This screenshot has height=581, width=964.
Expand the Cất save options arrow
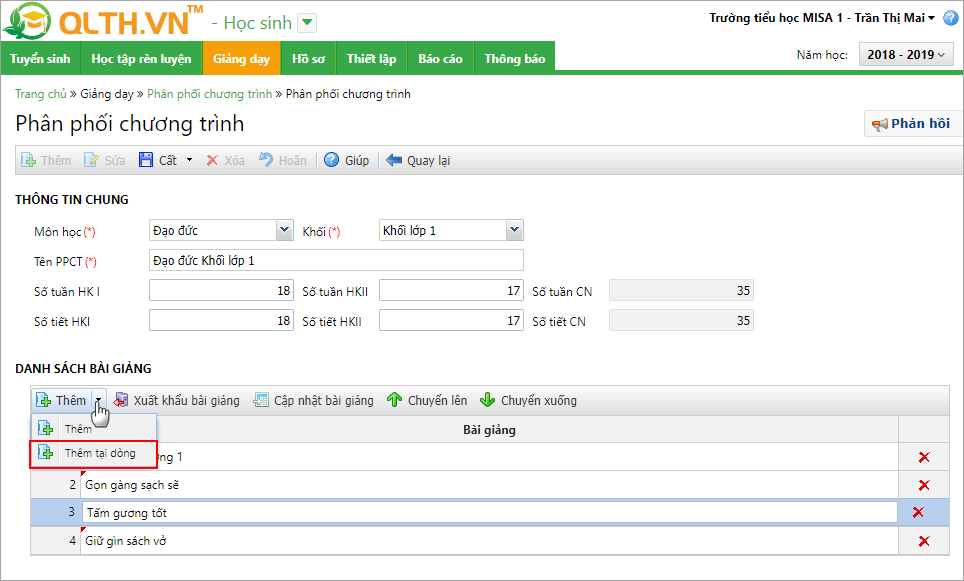click(189, 160)
